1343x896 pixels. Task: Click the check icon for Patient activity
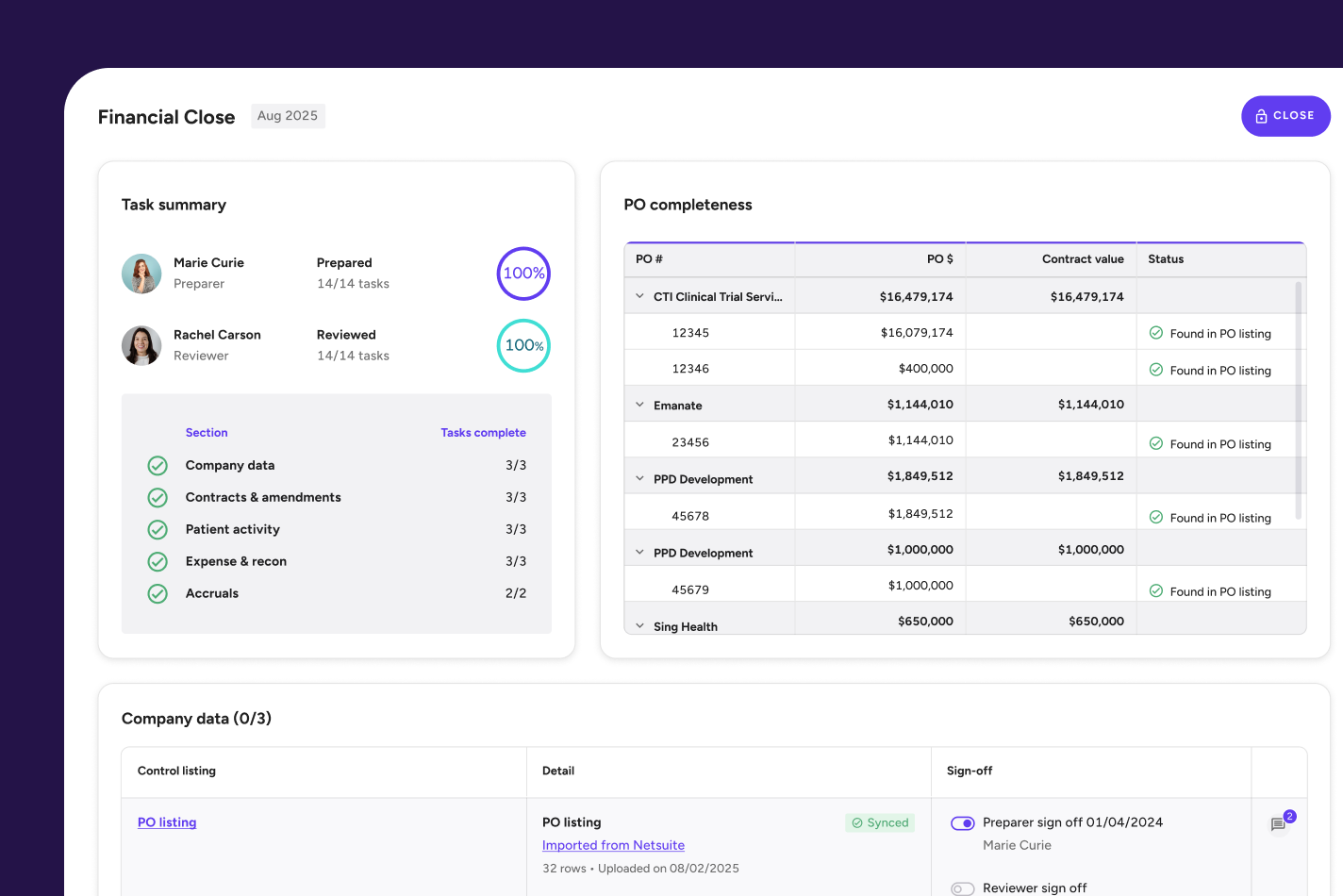158,530
